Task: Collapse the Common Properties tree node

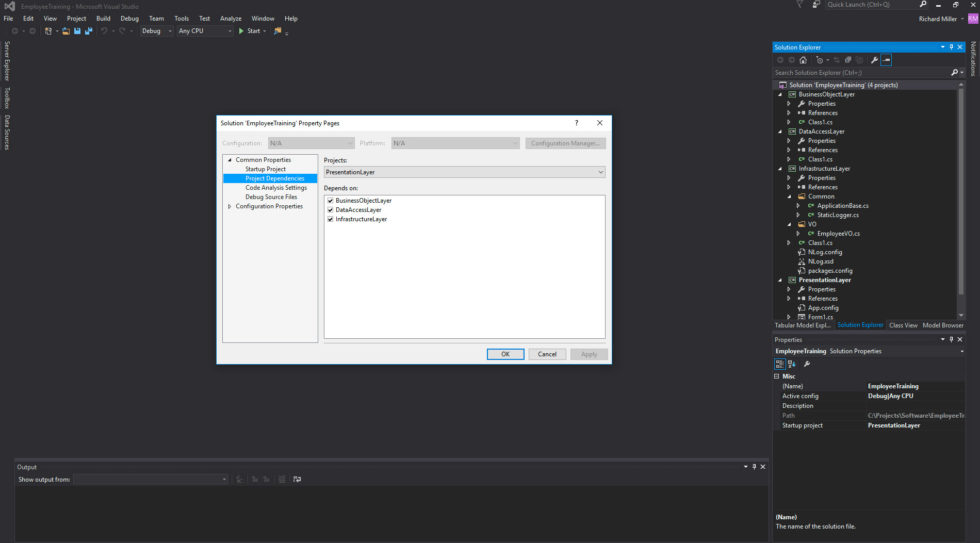Action: tap(230, 160)
